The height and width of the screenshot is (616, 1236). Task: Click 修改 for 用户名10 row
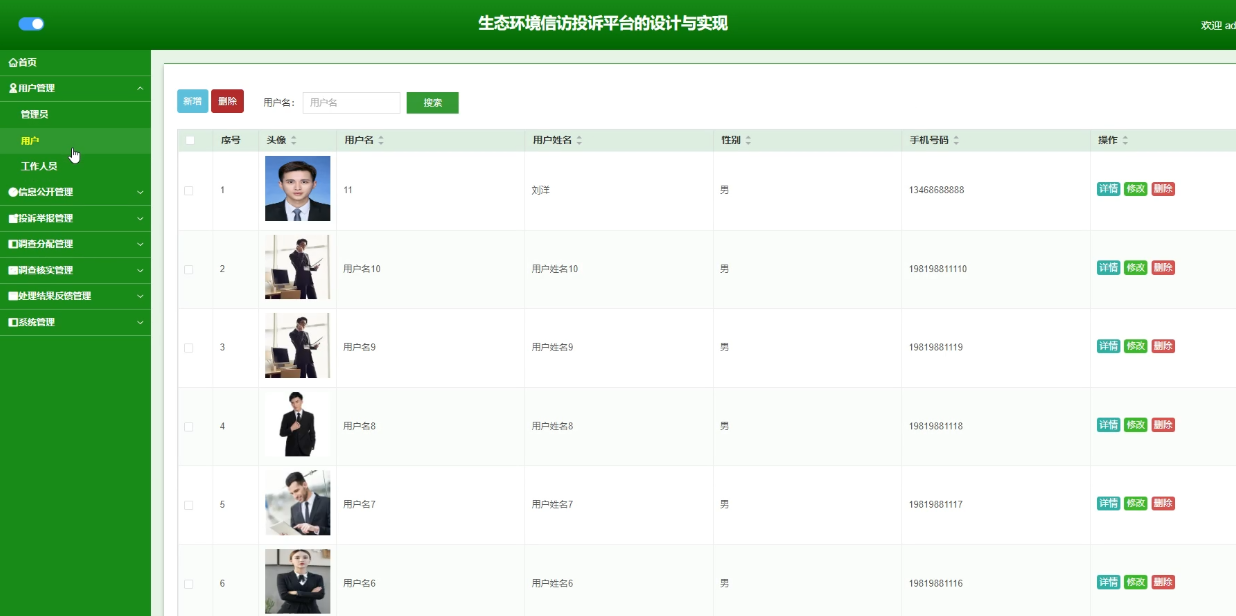1135,267
